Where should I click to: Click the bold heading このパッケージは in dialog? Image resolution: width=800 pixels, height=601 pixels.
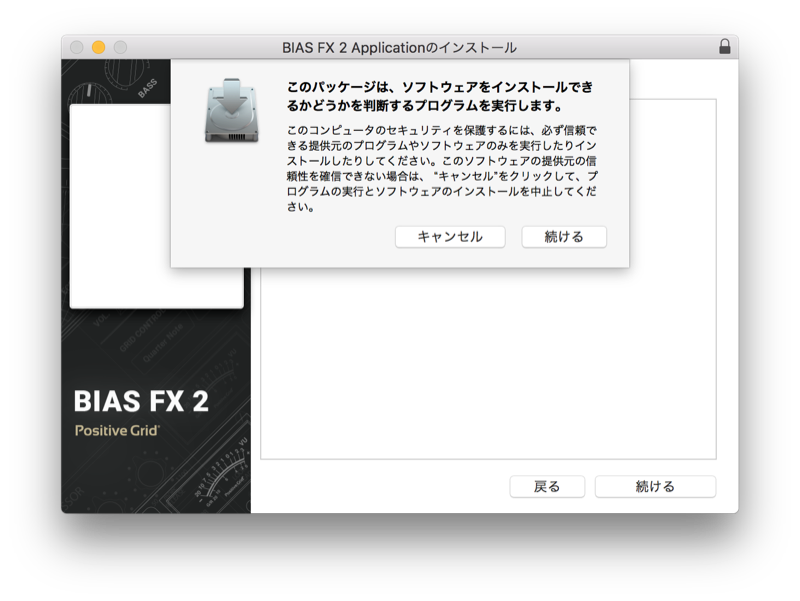440,96
